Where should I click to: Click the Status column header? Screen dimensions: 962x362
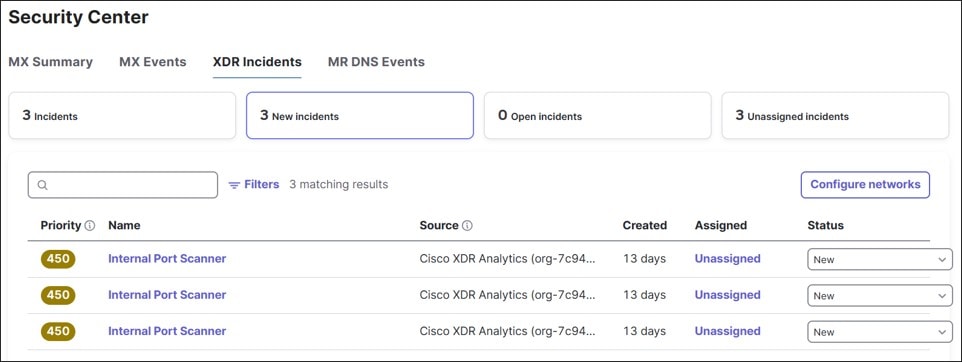click(x=826, y=226)
